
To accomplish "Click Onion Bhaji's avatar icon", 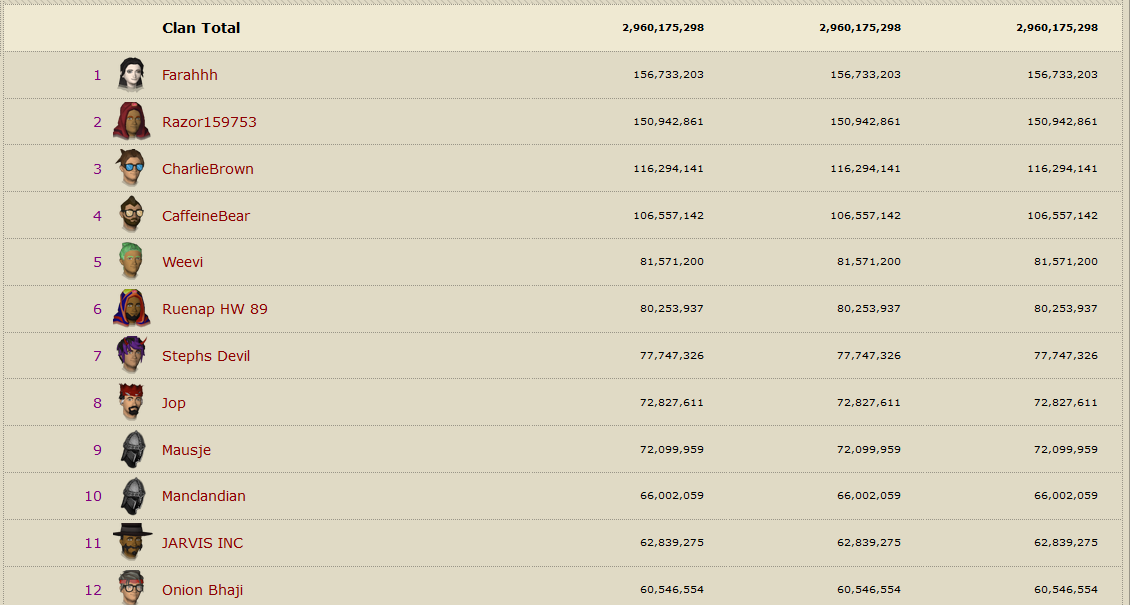I will point(131,588).
